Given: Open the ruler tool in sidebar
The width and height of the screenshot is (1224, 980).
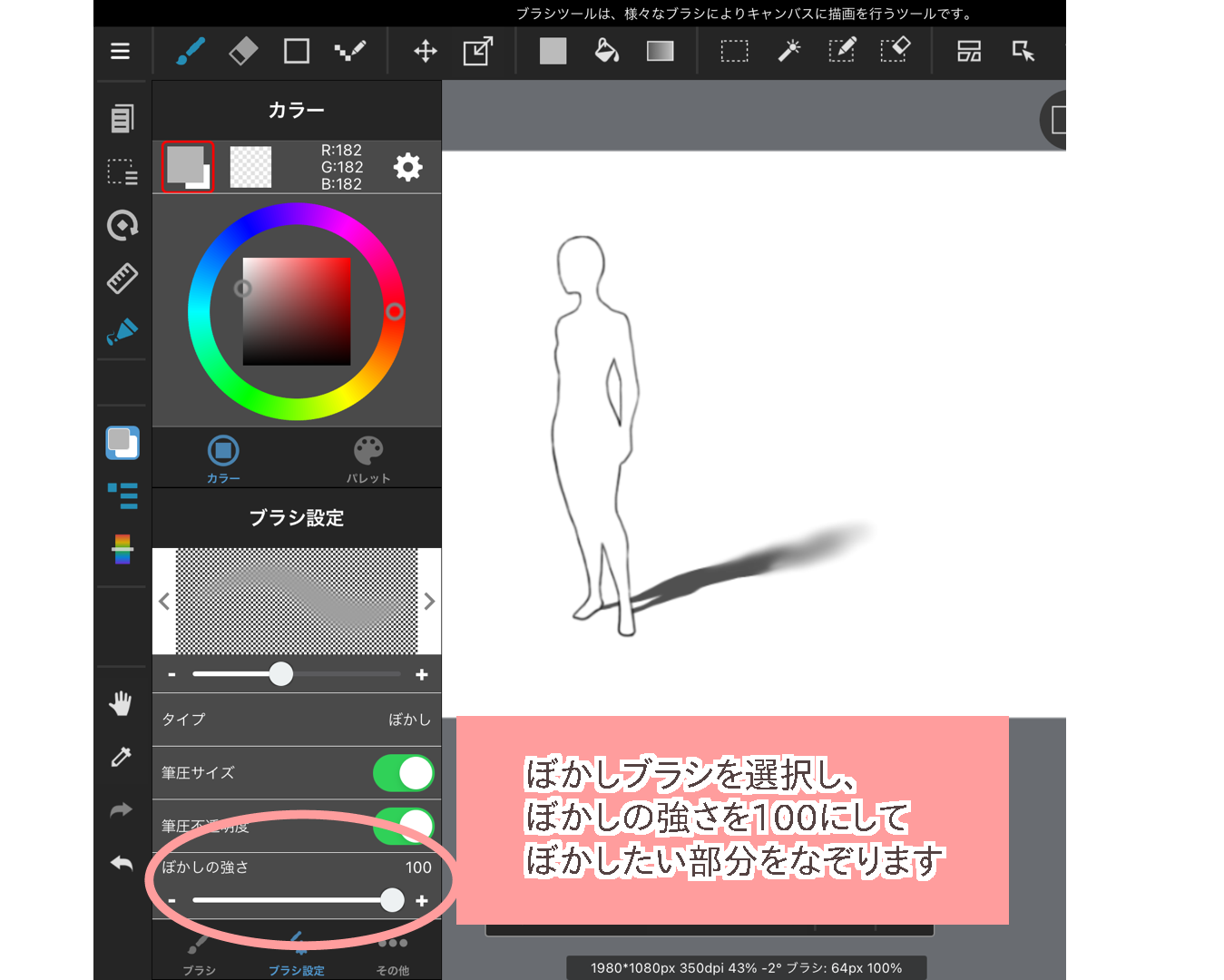Looking at the screenshot, I should pos(122,278).
